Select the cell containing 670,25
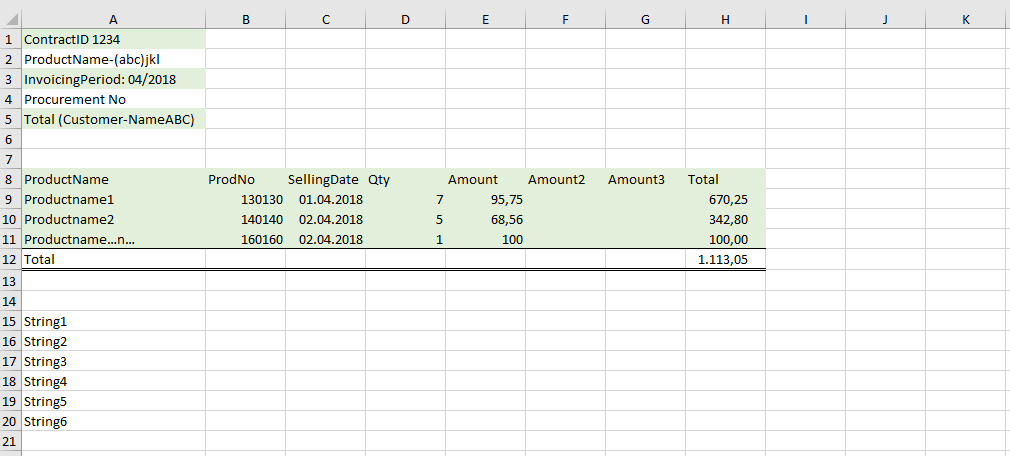The image size is (1010, 456). pyautogui.click(x=725, y=200)
